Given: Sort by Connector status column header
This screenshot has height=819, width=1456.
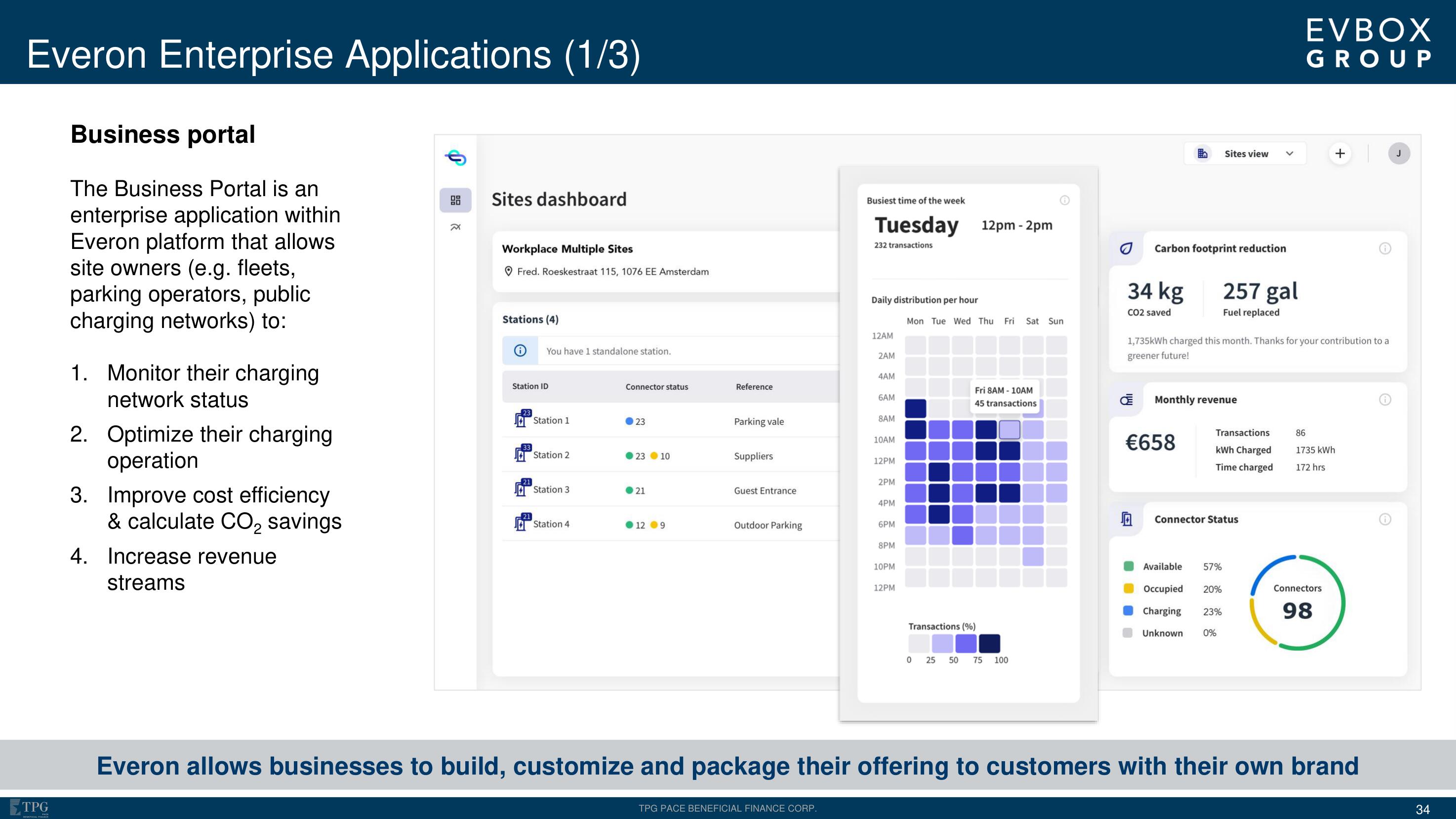Looking at the screenshot, I should click(657, 387).
